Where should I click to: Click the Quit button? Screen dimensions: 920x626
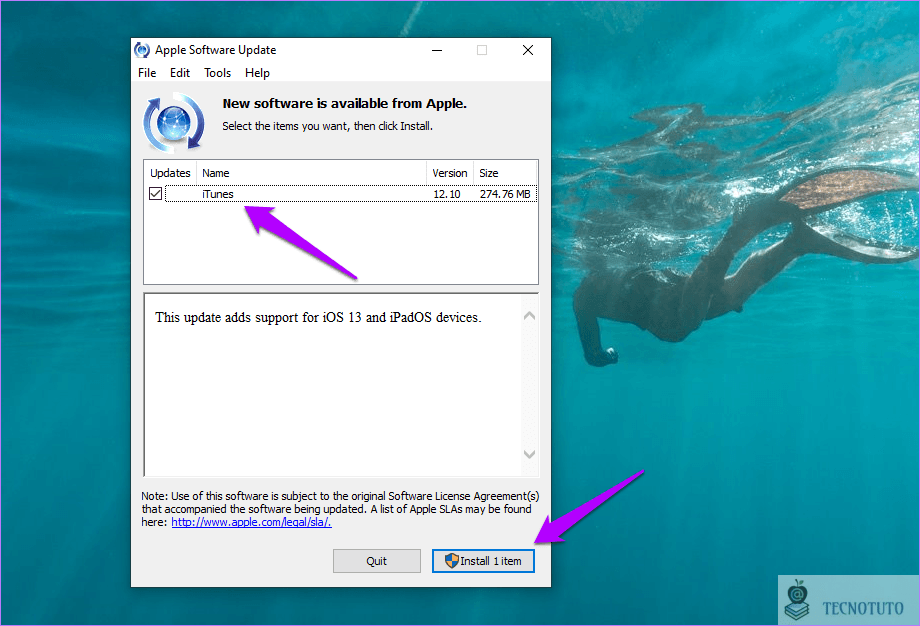click(377, 561)
